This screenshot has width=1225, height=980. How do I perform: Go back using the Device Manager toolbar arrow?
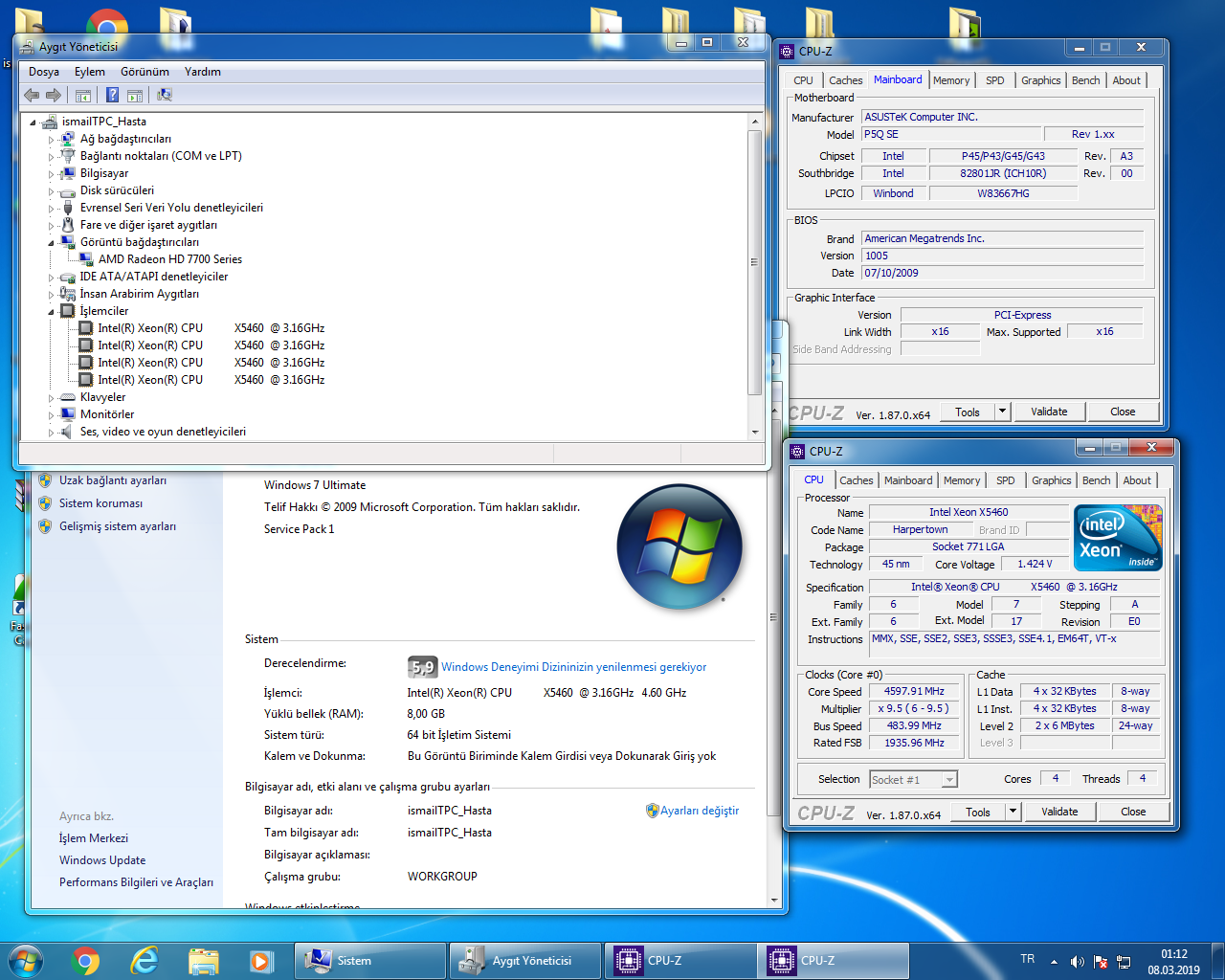(x=32, y=95)
